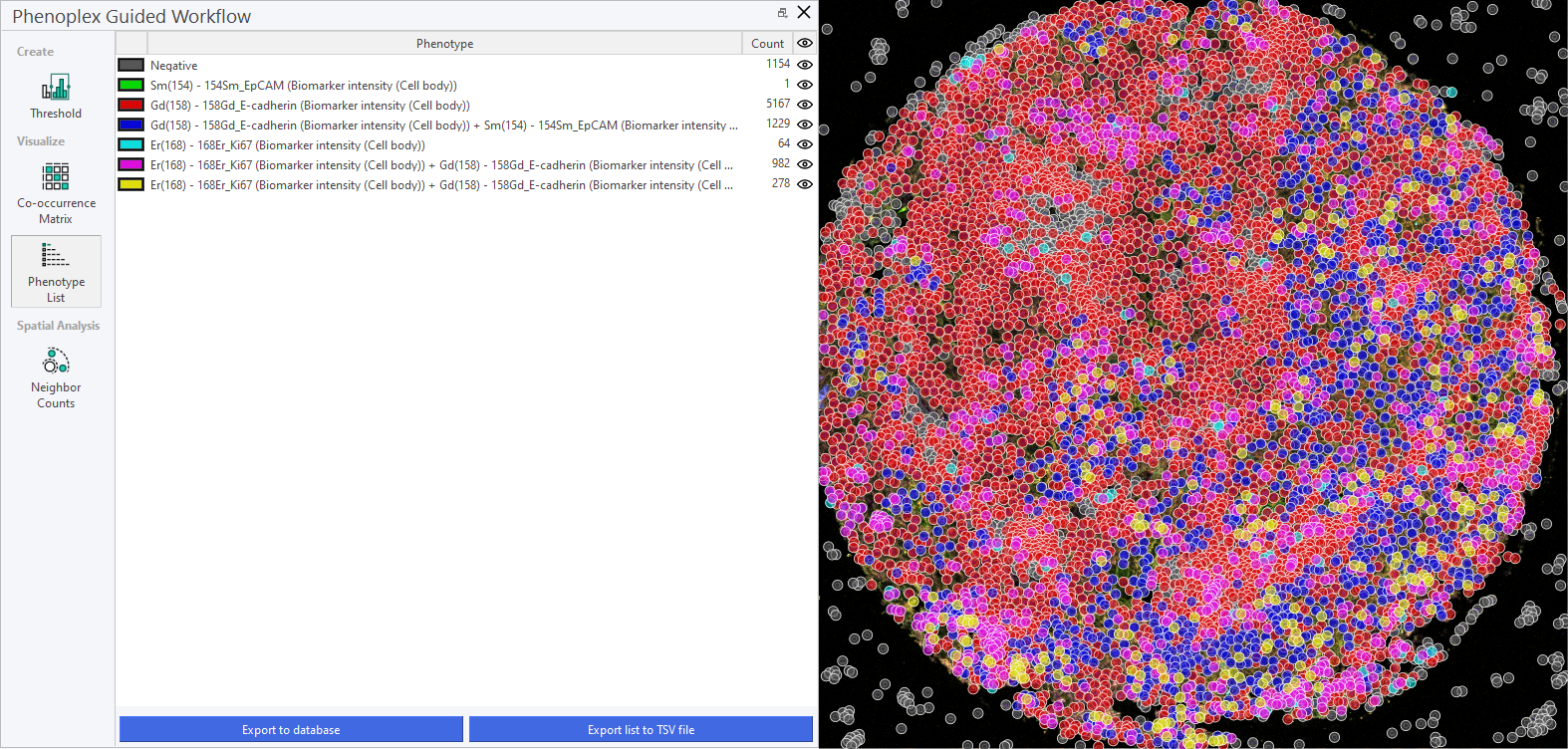
Task: Select the Phenotype List view
Action: 56,271
